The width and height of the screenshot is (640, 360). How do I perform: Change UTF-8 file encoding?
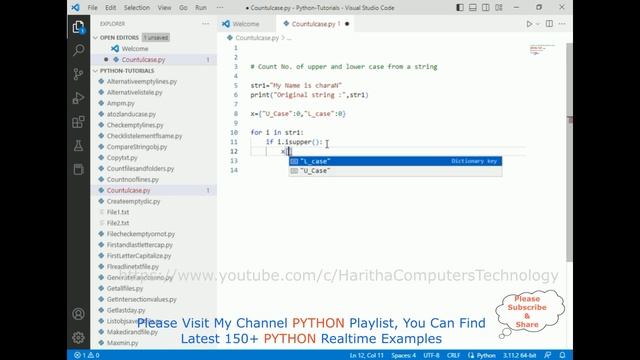coord(431,355)
